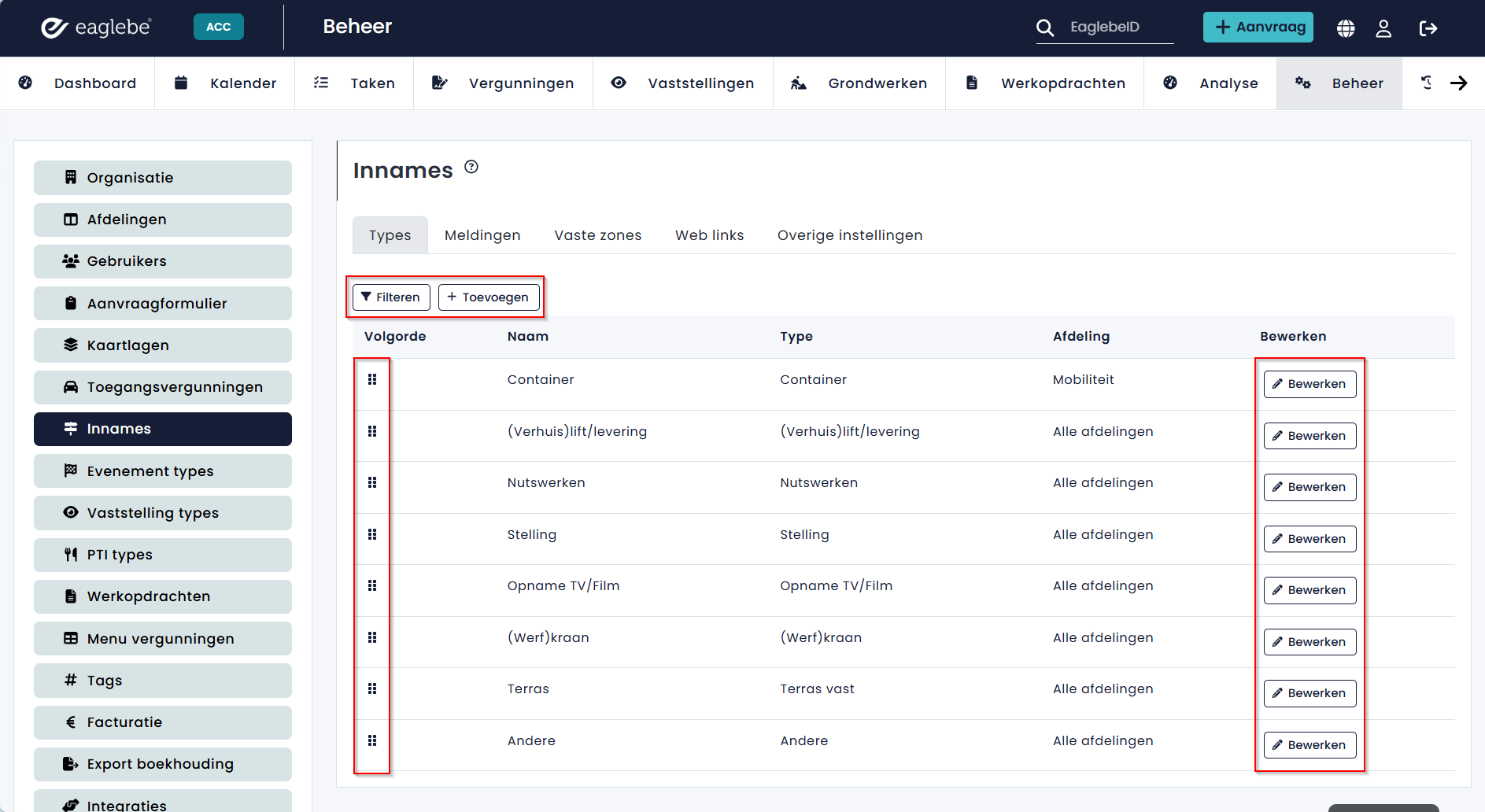Open Aanvraagformulier in the sidebar
Viewport: 1485px width, 812px height.
coord(163,304)
